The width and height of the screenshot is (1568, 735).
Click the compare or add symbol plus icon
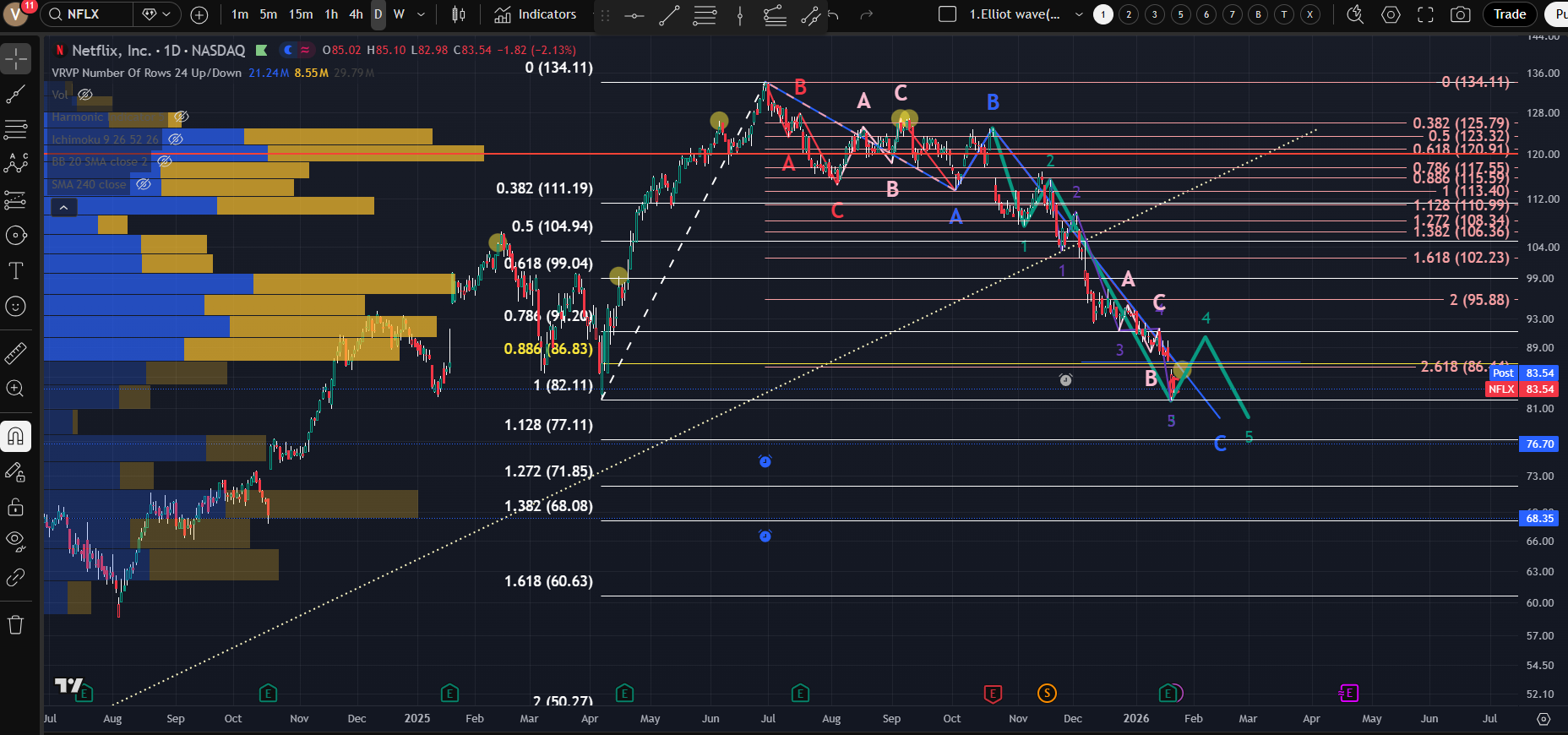(199, 14)
